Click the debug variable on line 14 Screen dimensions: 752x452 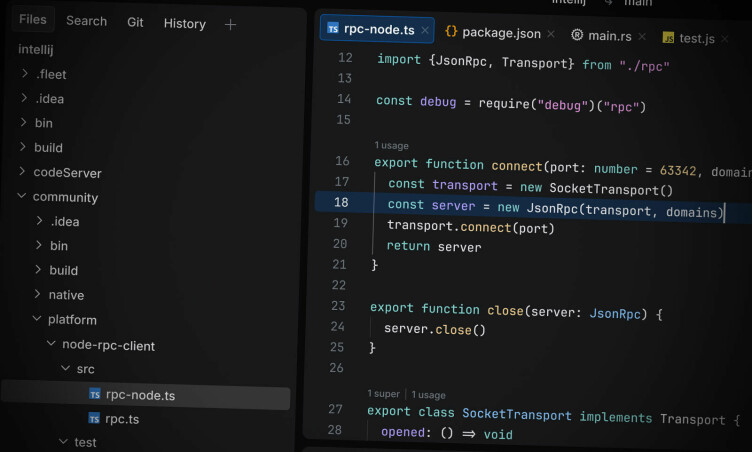pos(438,102)
